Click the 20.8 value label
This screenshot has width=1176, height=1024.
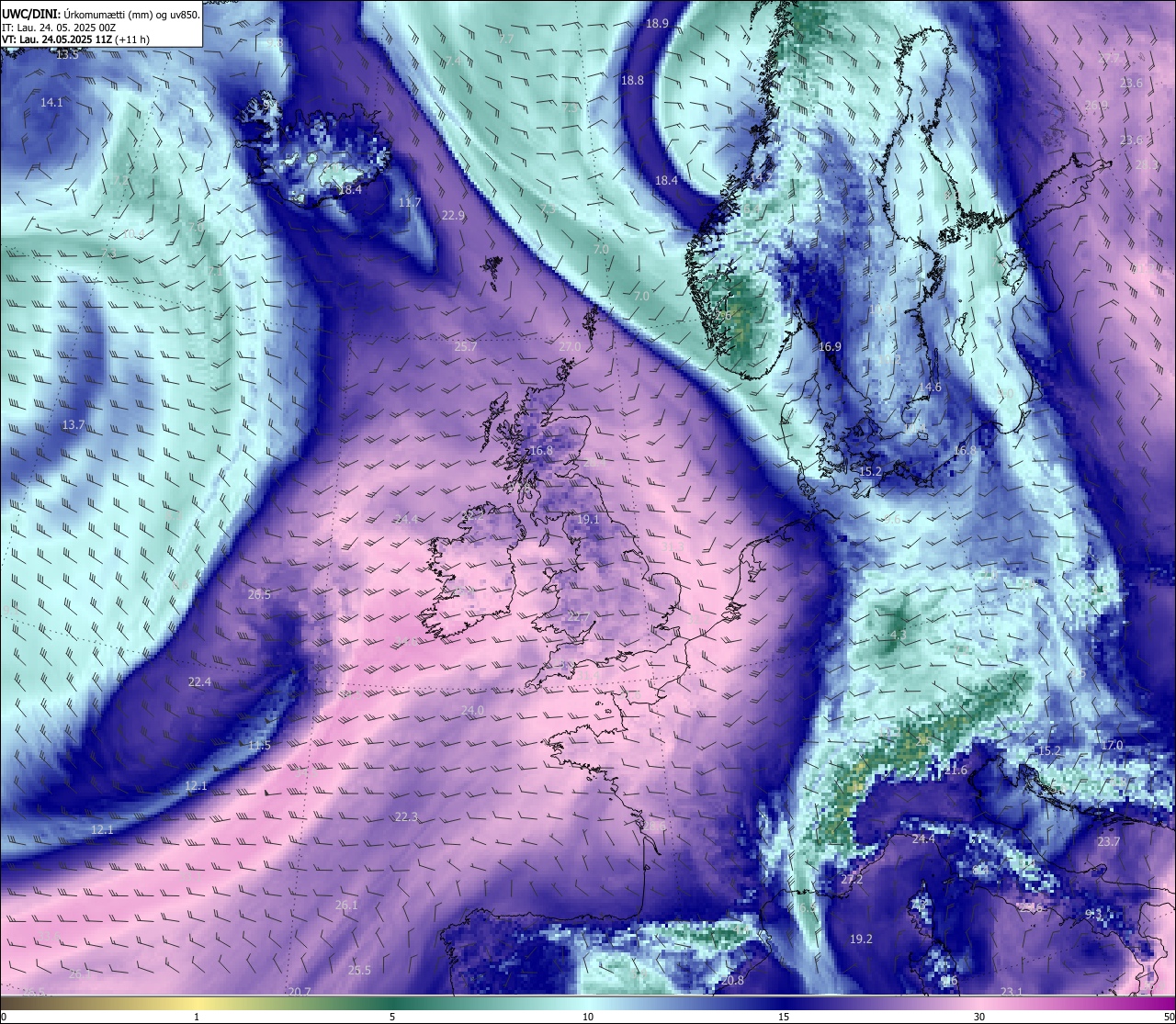point(732,981)
